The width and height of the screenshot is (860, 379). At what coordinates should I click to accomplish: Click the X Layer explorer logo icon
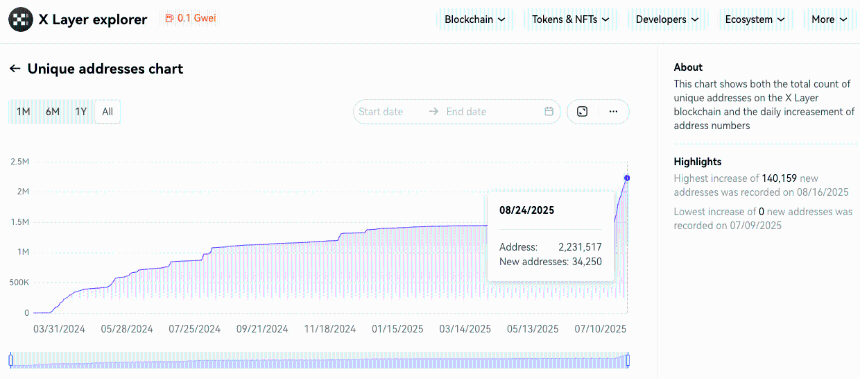(x=20, y=20)
